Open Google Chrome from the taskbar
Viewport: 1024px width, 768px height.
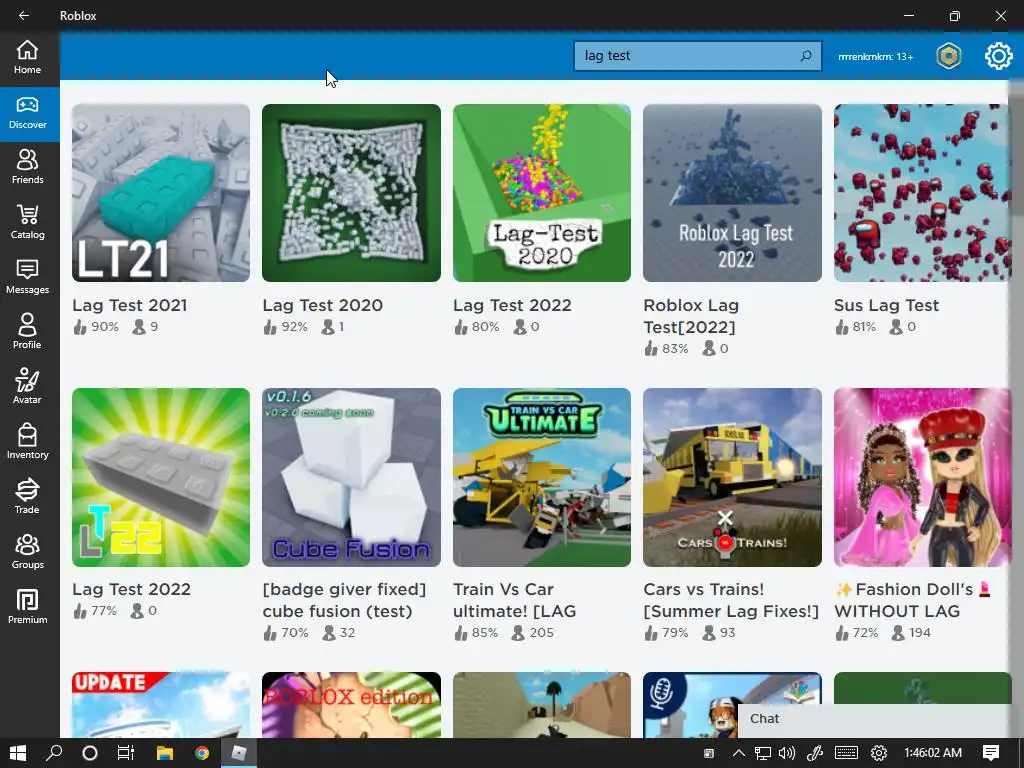[x=202, y=753]
